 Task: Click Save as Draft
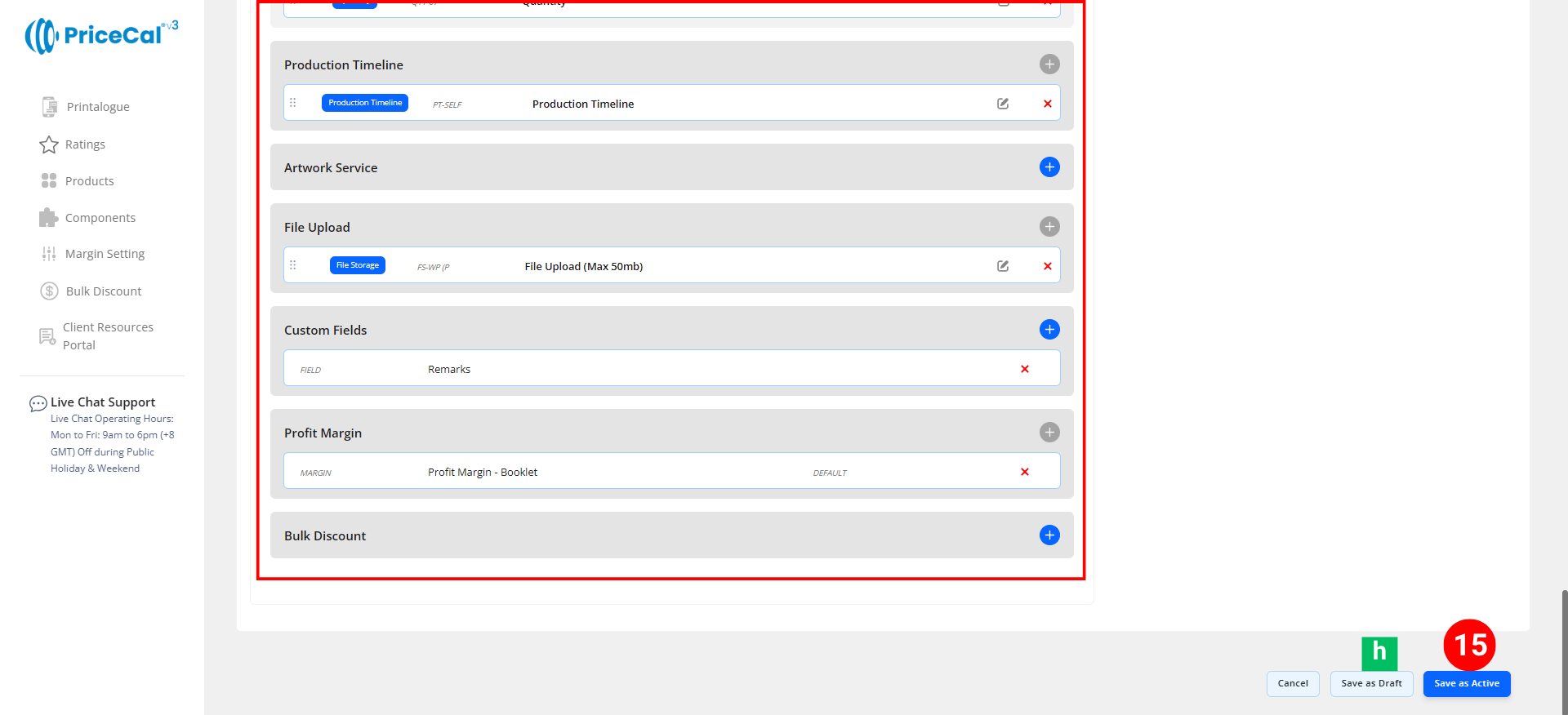pyautogui.click(x=1370, y=684)
